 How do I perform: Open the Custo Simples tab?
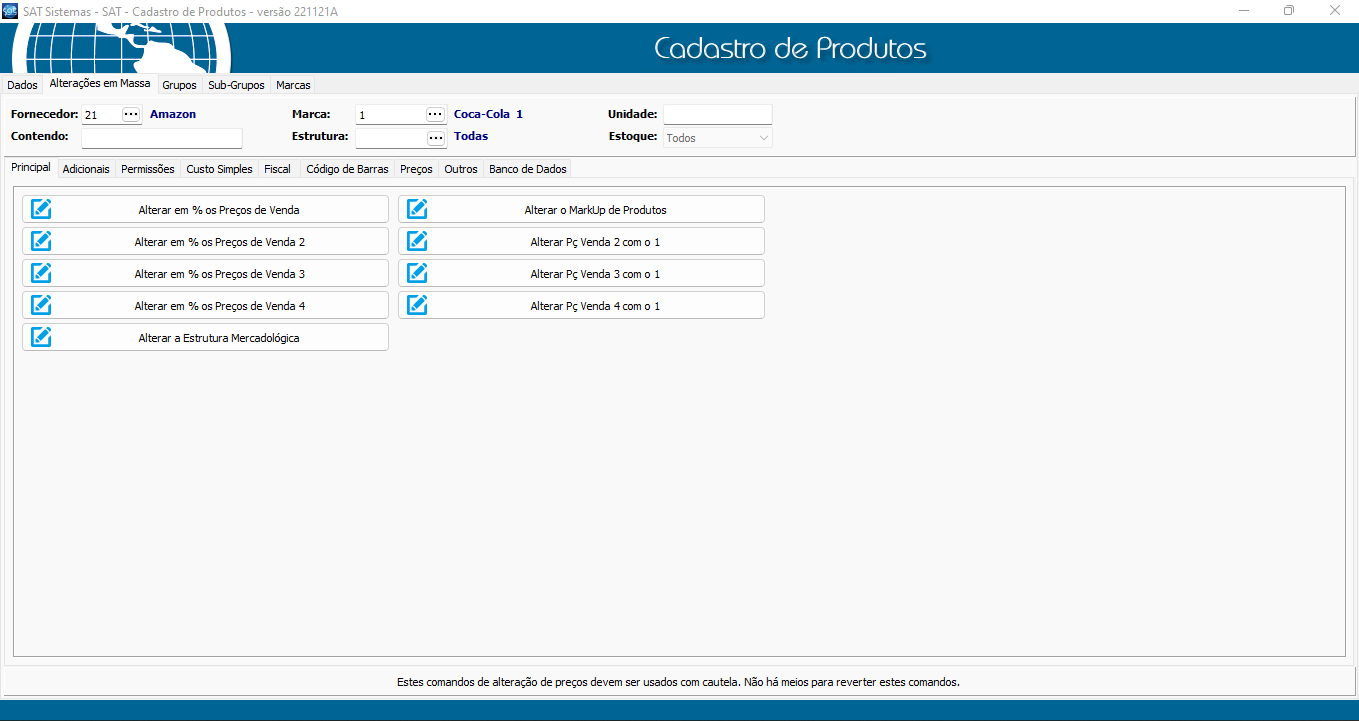coord(219,169)
